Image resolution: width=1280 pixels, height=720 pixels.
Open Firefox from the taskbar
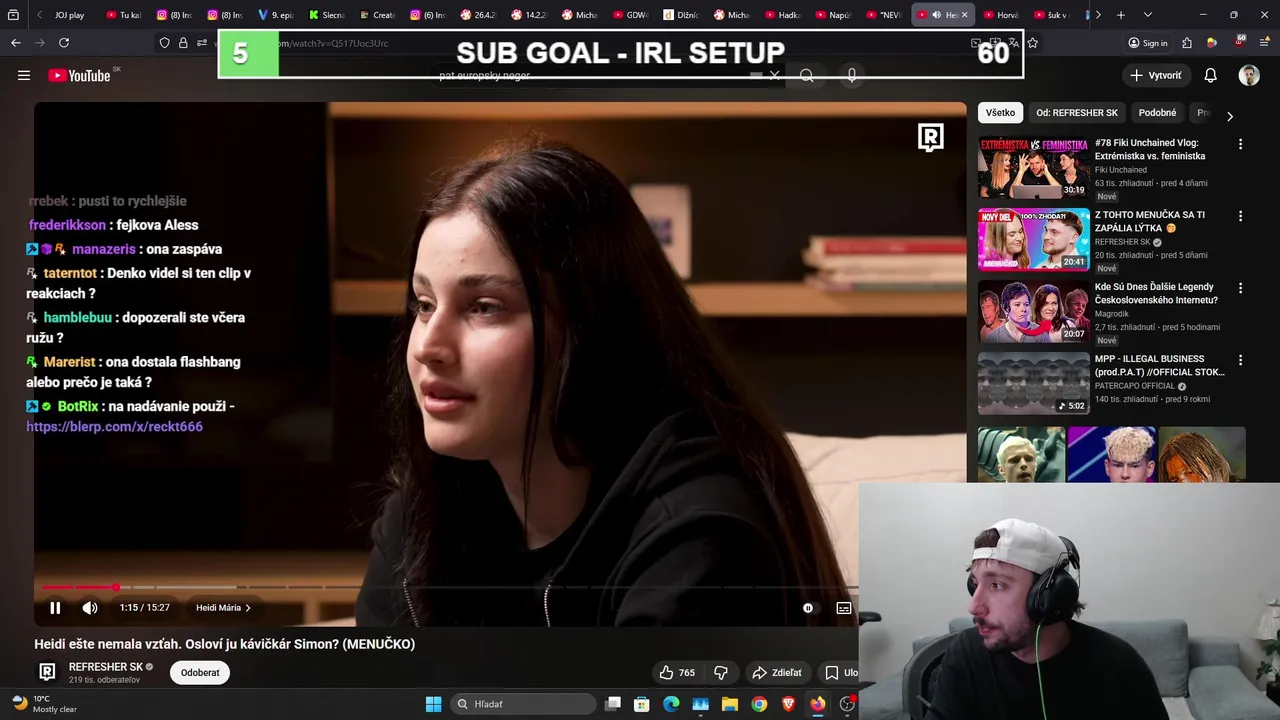point(818,704)
